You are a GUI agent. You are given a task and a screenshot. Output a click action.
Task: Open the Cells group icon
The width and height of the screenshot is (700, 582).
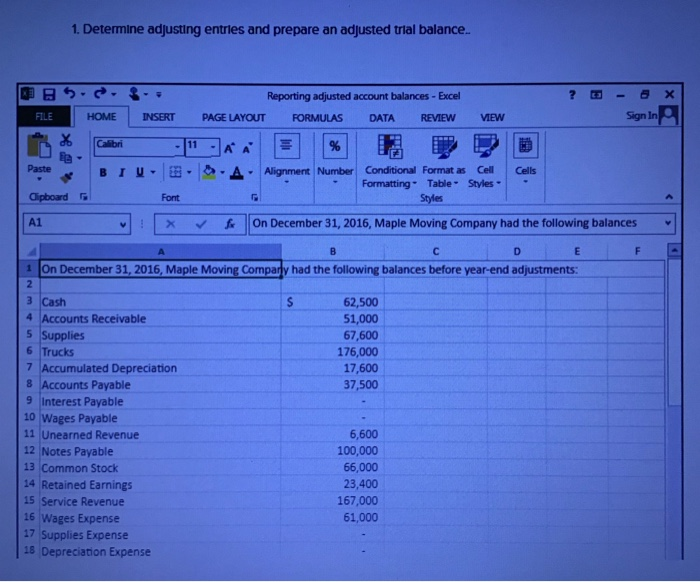[525, 146]
